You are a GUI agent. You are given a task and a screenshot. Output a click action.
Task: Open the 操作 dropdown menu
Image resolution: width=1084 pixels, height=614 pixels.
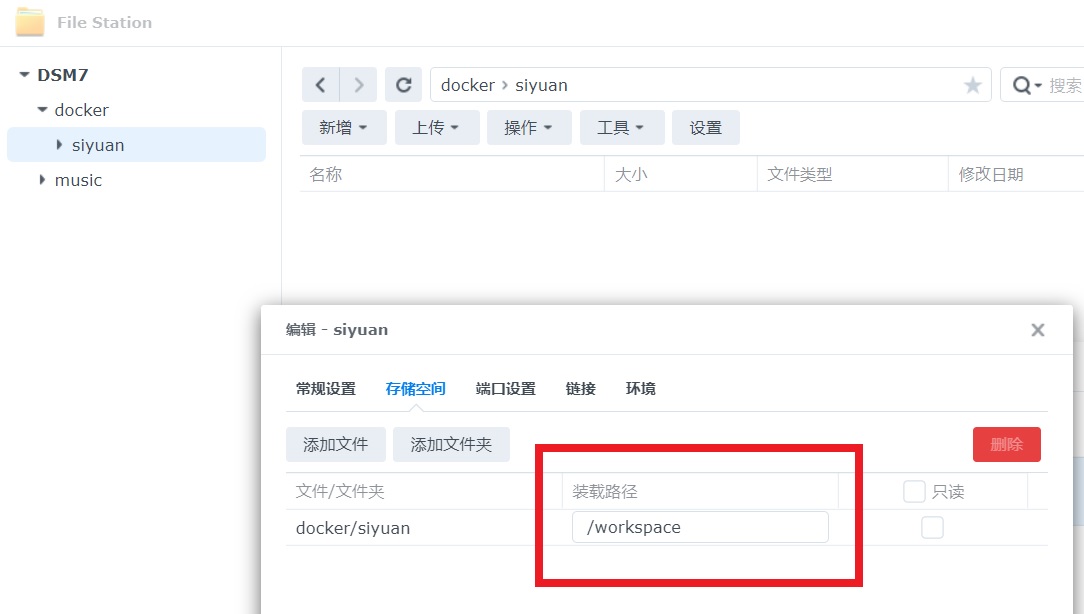point(528,128)
